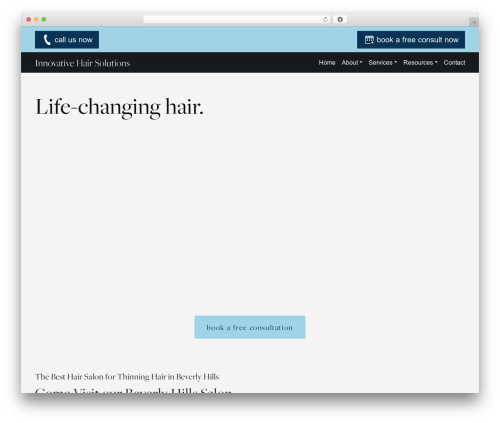This screenshot has width=500, height=423.
Task: Expand the Services dropdown menu
Action: pos(383,63)
